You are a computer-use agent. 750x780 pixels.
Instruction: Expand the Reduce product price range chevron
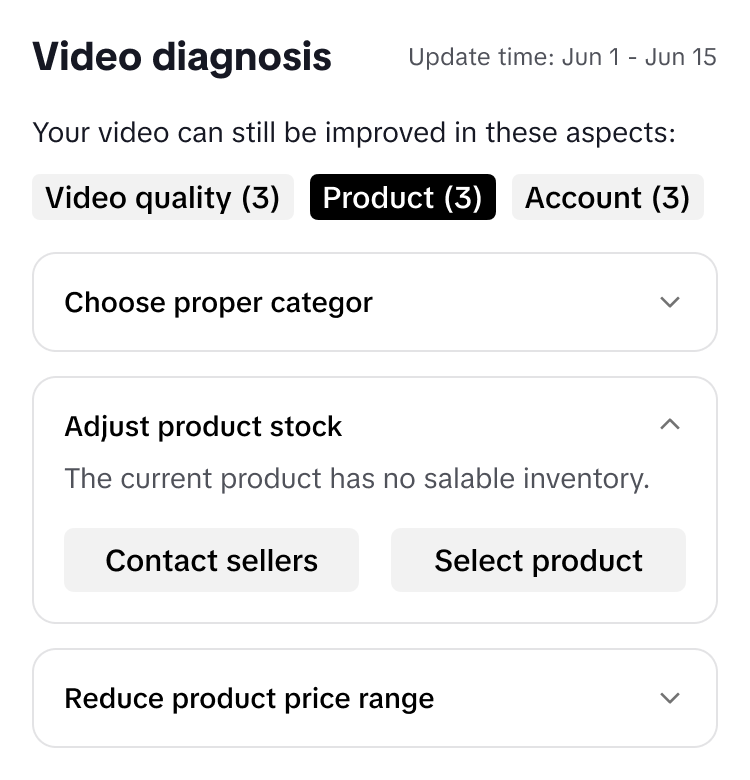pos(670,698)
